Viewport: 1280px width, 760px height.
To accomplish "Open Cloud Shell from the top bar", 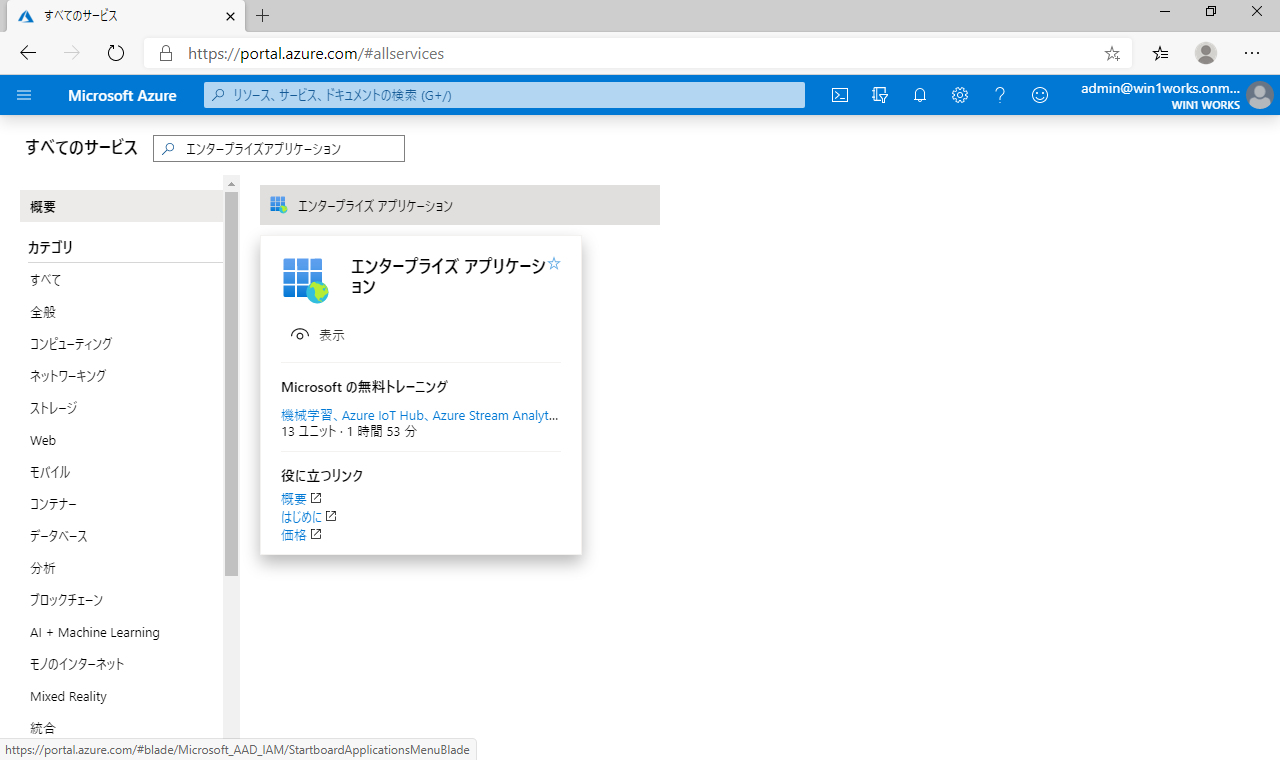I will (x=841, y=95).
